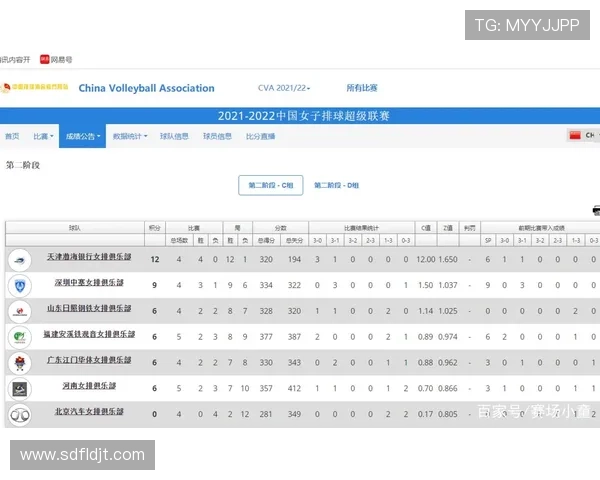The image size is (600, 480).
Task: Click the China Volleyball Association logo
Action: click(x=35, y=88)
